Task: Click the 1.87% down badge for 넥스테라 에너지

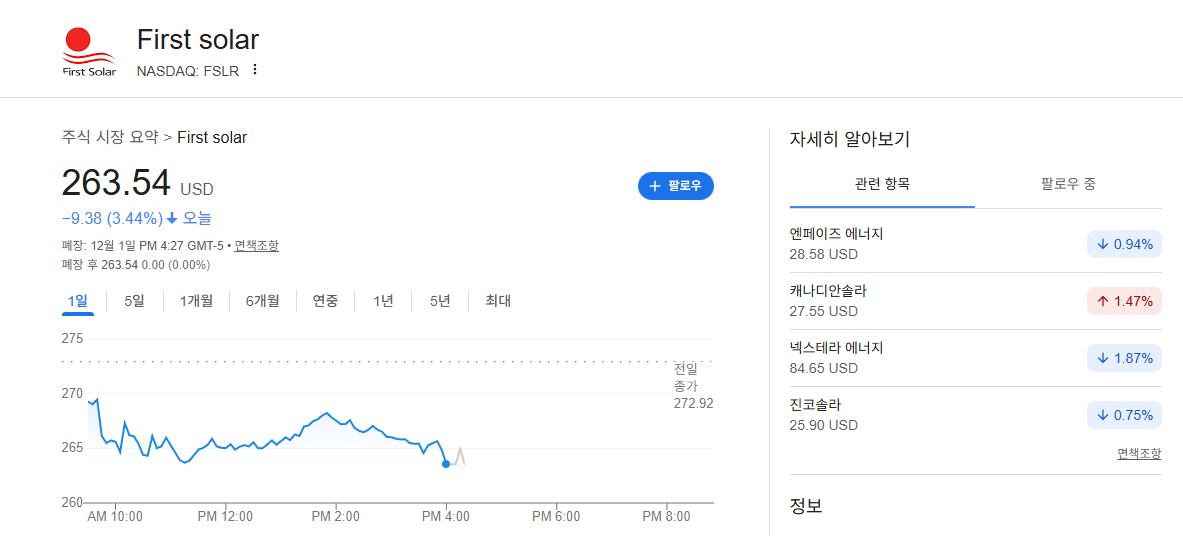Action: click(1124, 359)
